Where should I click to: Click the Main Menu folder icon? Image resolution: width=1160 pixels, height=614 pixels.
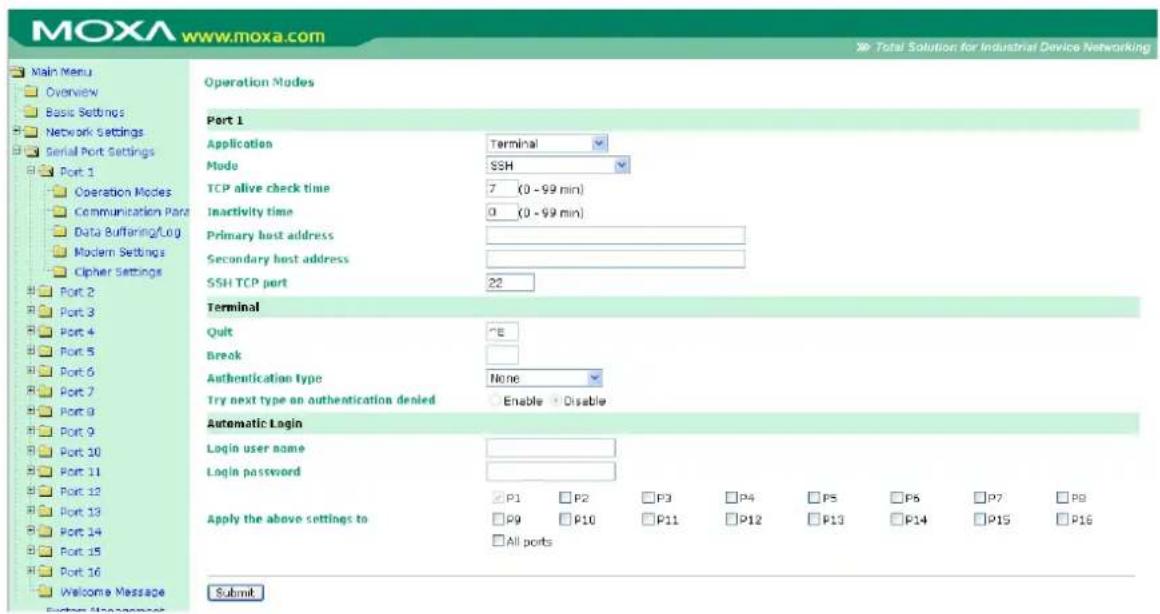(x=17, y=72)
